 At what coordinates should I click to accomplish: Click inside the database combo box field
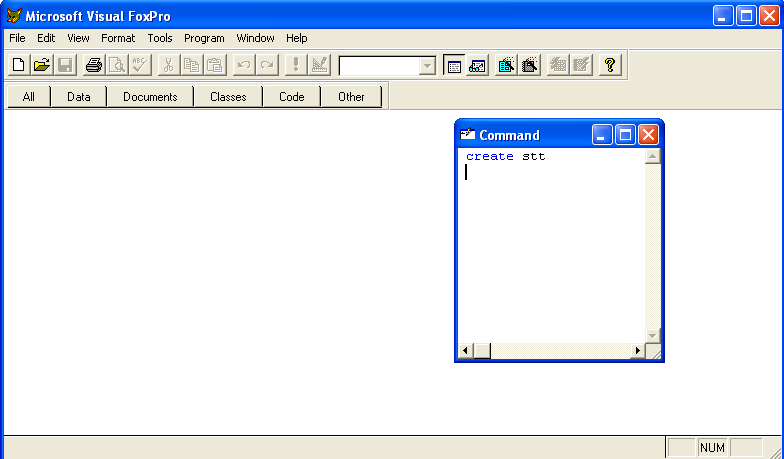pyautogui.click(x=378, y=66)
